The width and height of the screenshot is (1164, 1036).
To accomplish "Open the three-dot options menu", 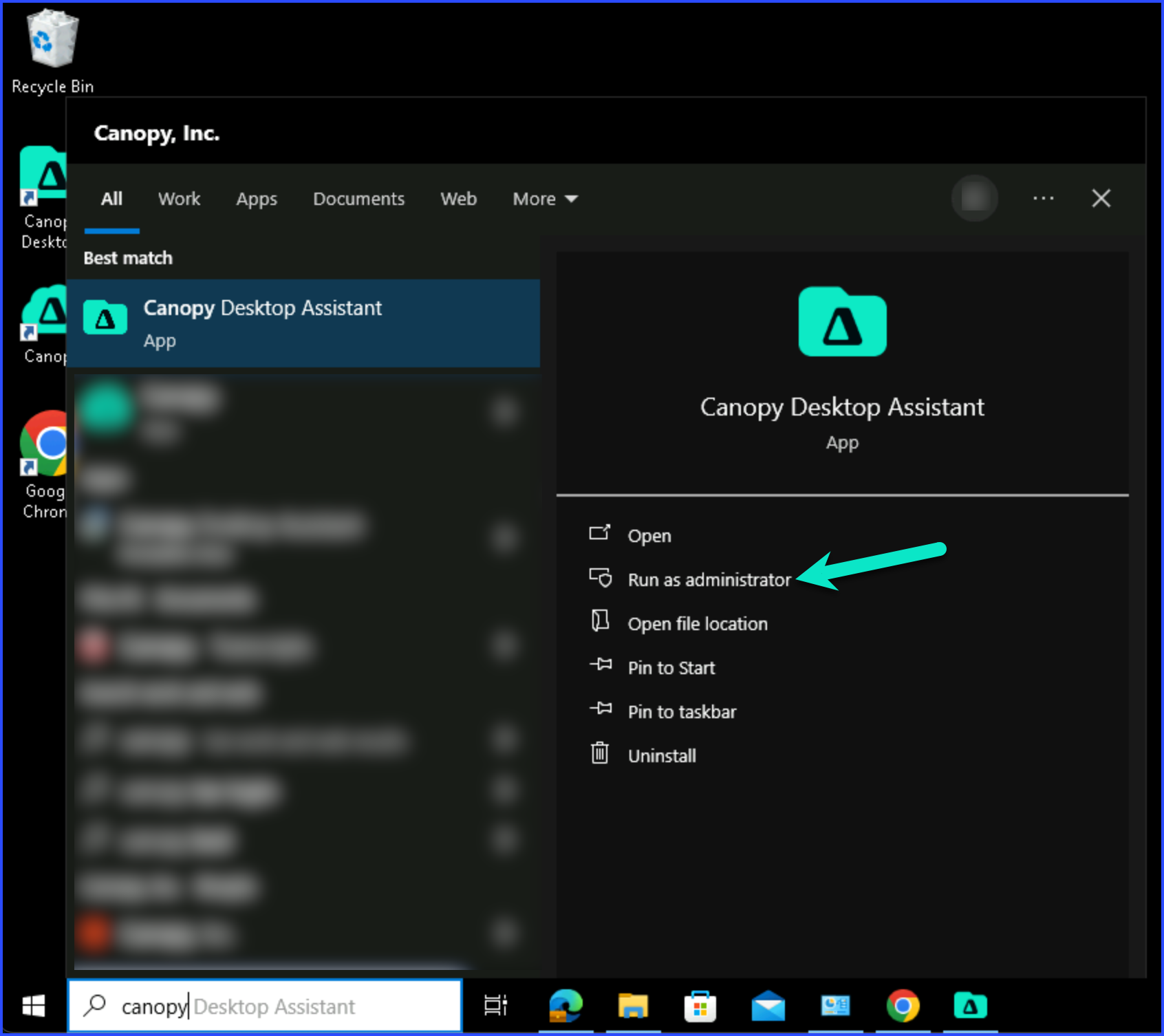I will point(1043,198).
